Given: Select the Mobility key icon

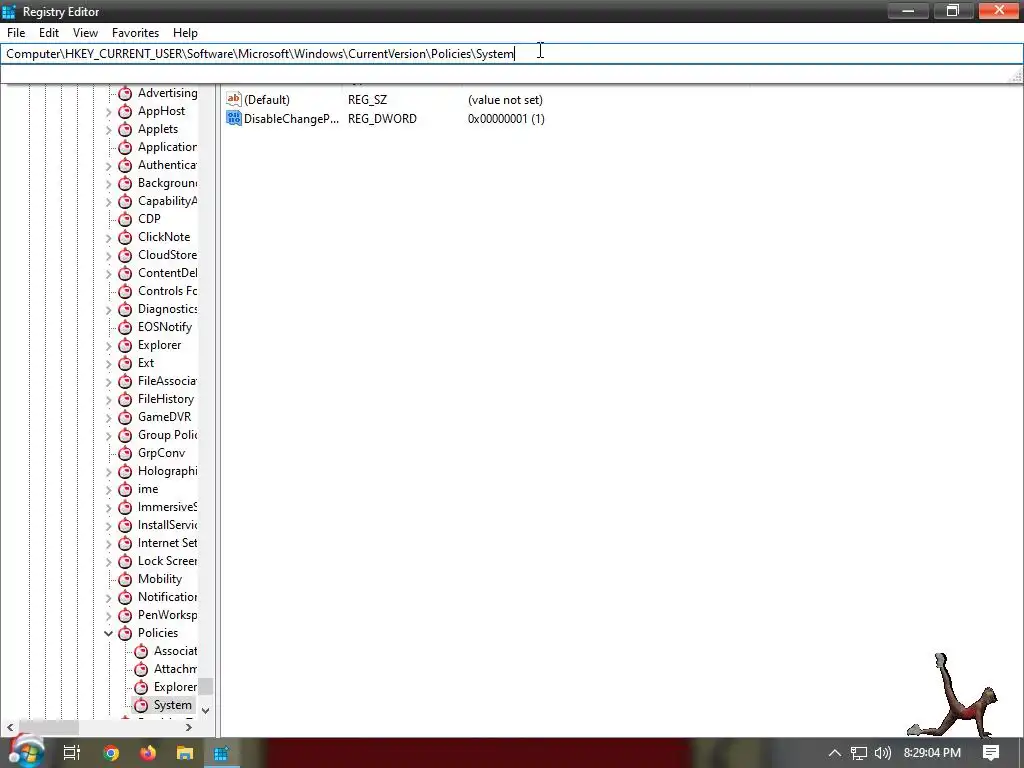Looking at the screenshot, I should [x=125, y=579].
